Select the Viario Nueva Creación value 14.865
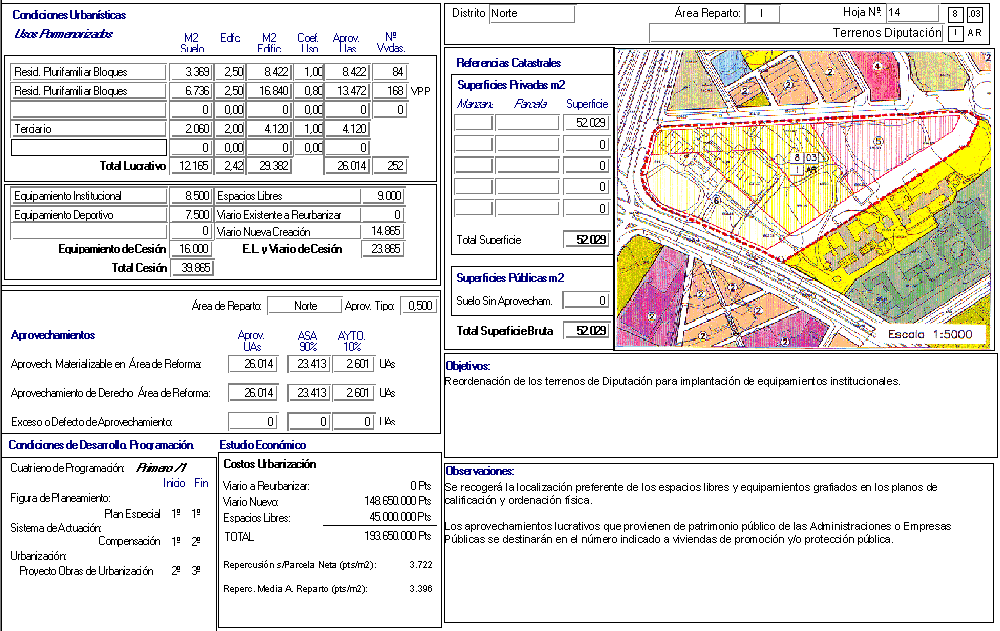The height and width of the screenshot is (631, 1000). (382, 232)
